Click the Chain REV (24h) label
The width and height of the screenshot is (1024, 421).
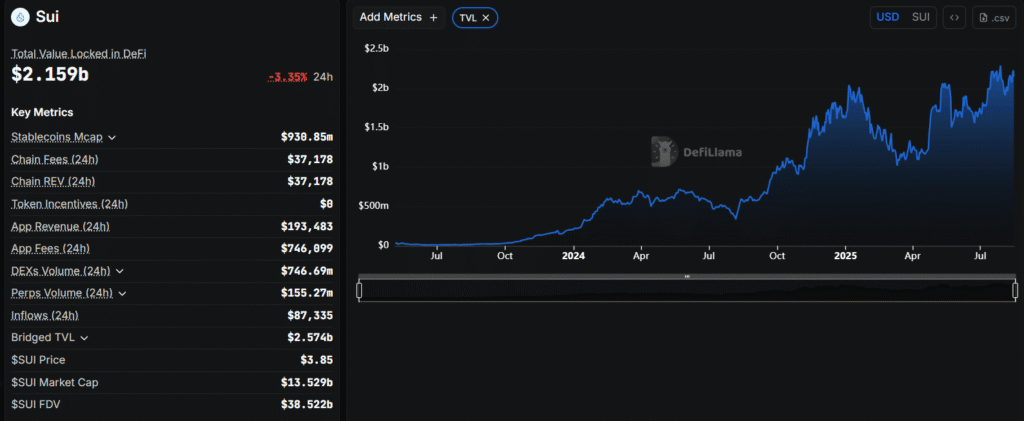click(53, 181)
